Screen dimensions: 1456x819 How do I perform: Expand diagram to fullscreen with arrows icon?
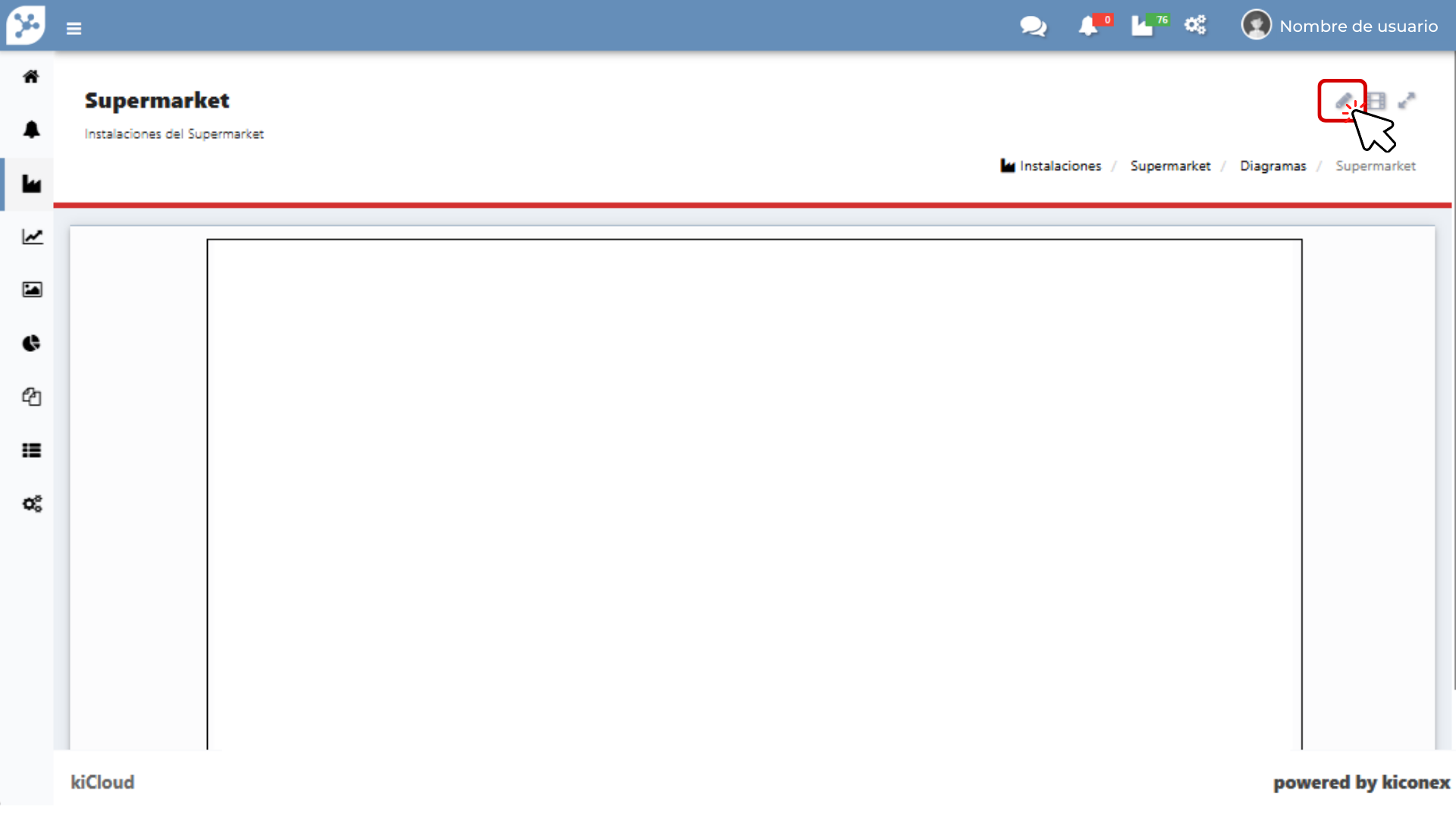(x=1407, y=101)
